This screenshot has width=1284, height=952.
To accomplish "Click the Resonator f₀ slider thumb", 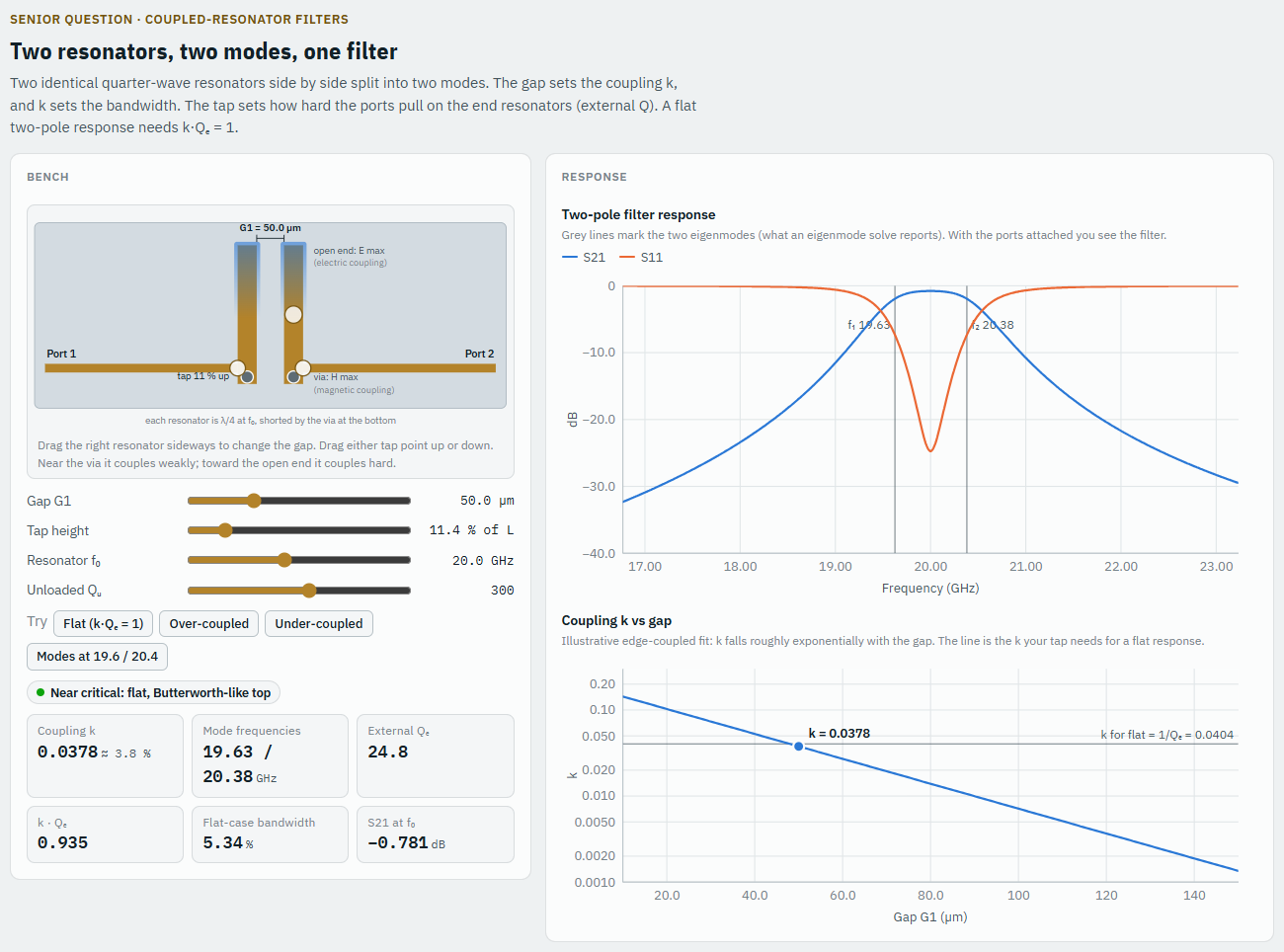I will pyautogui.click(x=284, y=560).
